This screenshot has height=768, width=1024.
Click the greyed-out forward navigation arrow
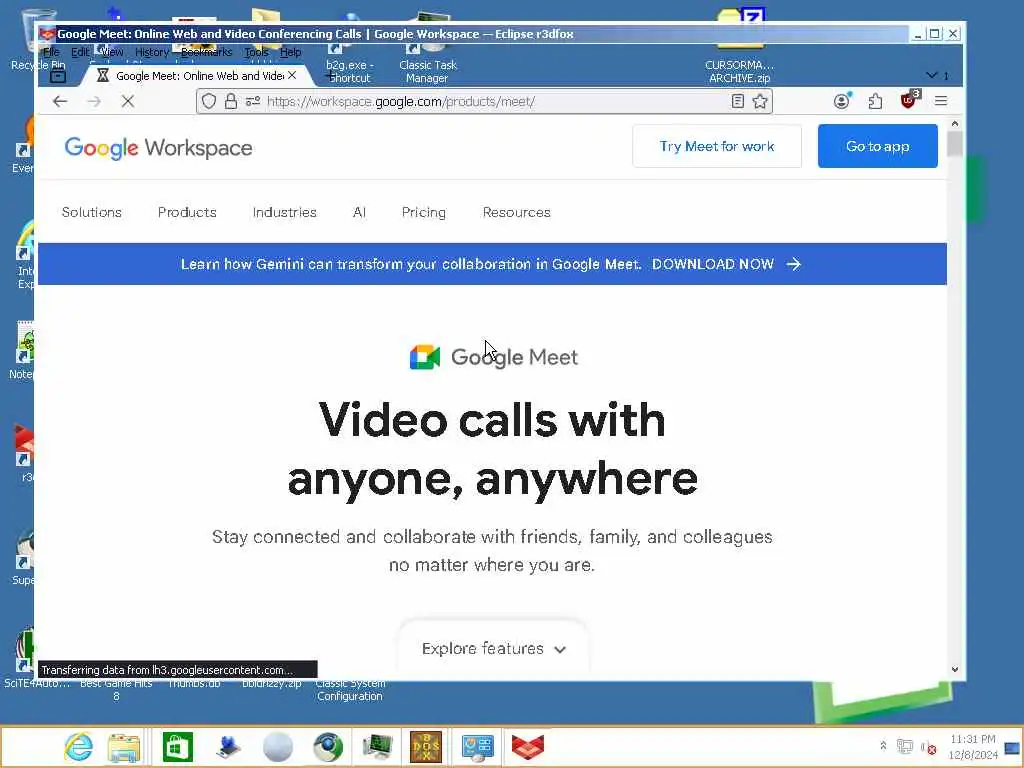coord(94,101)
